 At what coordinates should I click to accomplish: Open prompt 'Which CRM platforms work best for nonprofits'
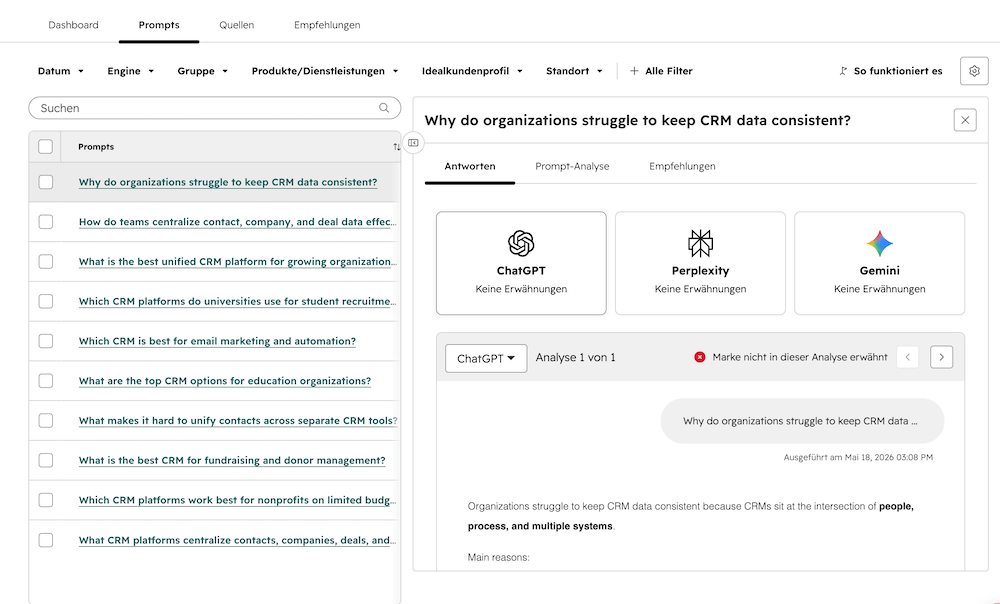click(237, 500)
